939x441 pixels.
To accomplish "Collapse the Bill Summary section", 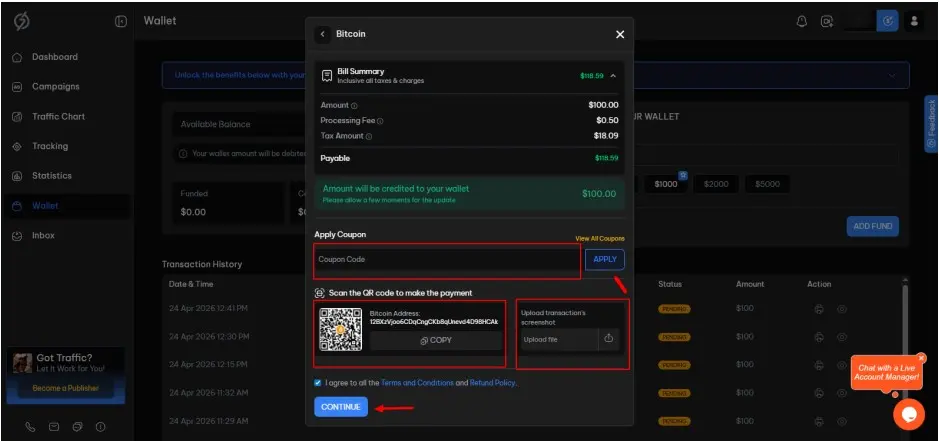I will (613, 76).
